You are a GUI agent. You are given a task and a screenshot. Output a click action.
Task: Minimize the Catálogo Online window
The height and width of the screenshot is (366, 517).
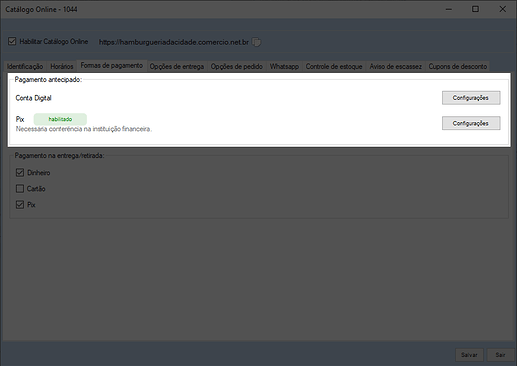pyautogui.click(x=449, y=9)
